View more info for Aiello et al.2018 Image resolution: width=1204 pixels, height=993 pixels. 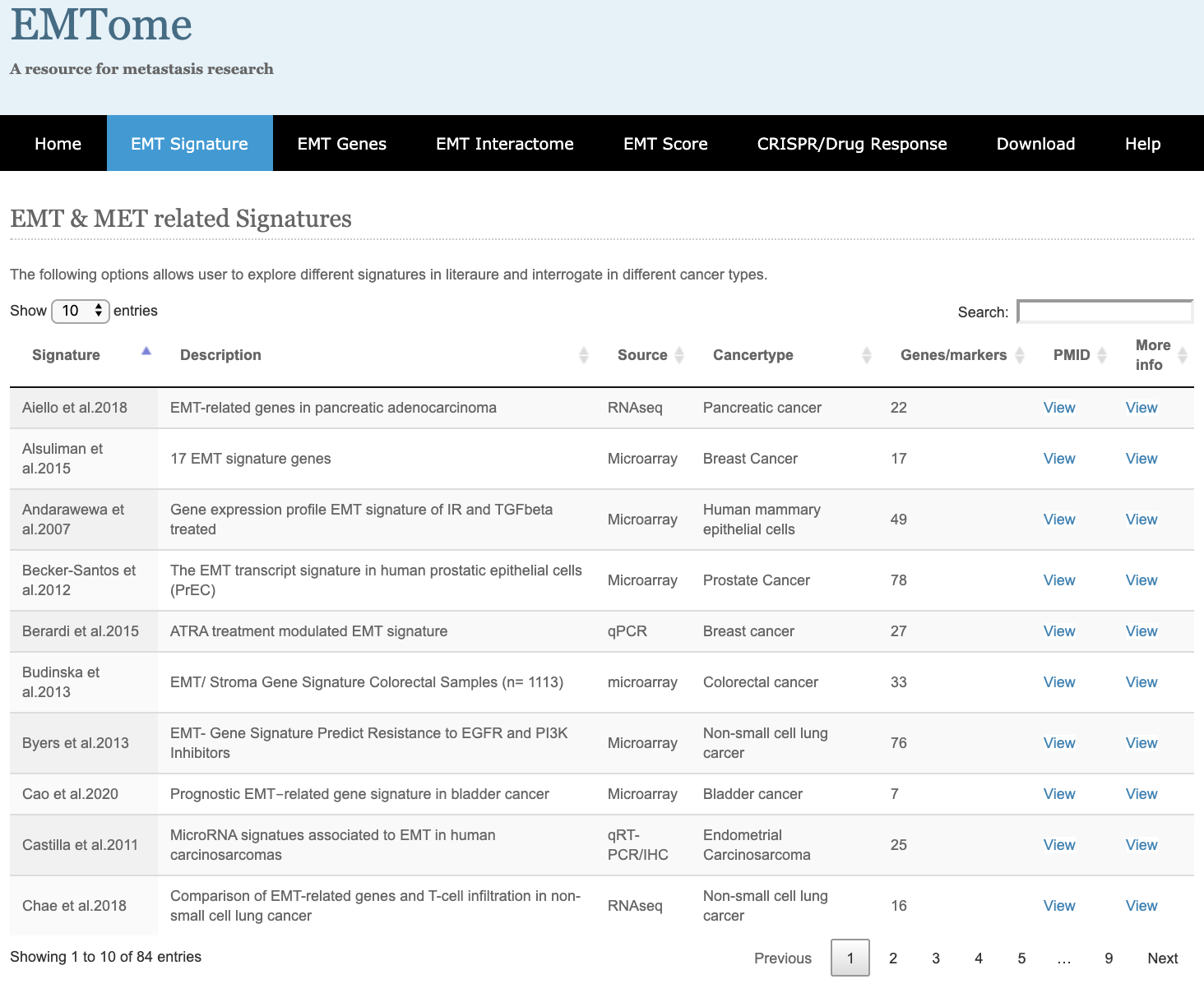[x=1141, y=408]
